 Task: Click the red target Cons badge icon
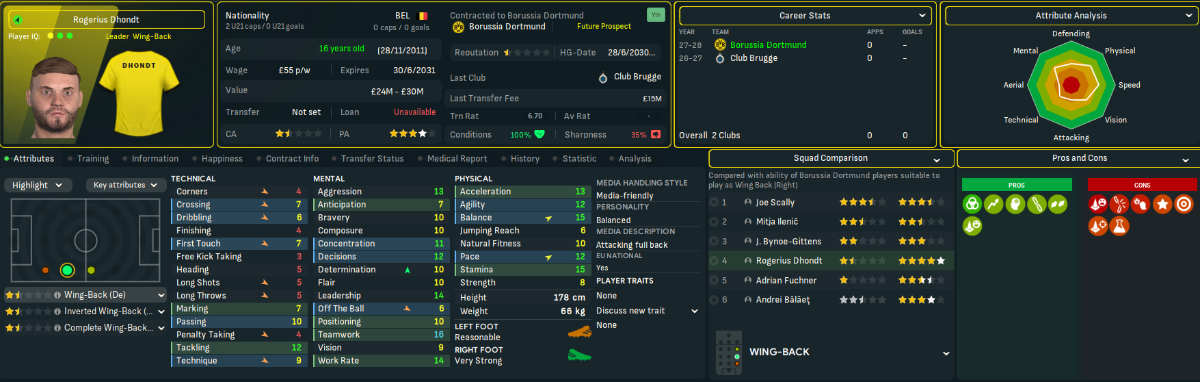point(1184,203)
